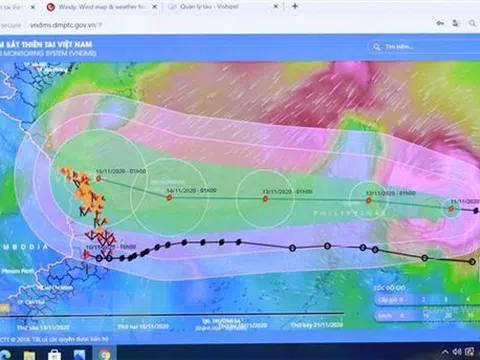Click the Thứ hai 16/11/2020 timeline date
This screenshot has width=480, height=360.
143,326
